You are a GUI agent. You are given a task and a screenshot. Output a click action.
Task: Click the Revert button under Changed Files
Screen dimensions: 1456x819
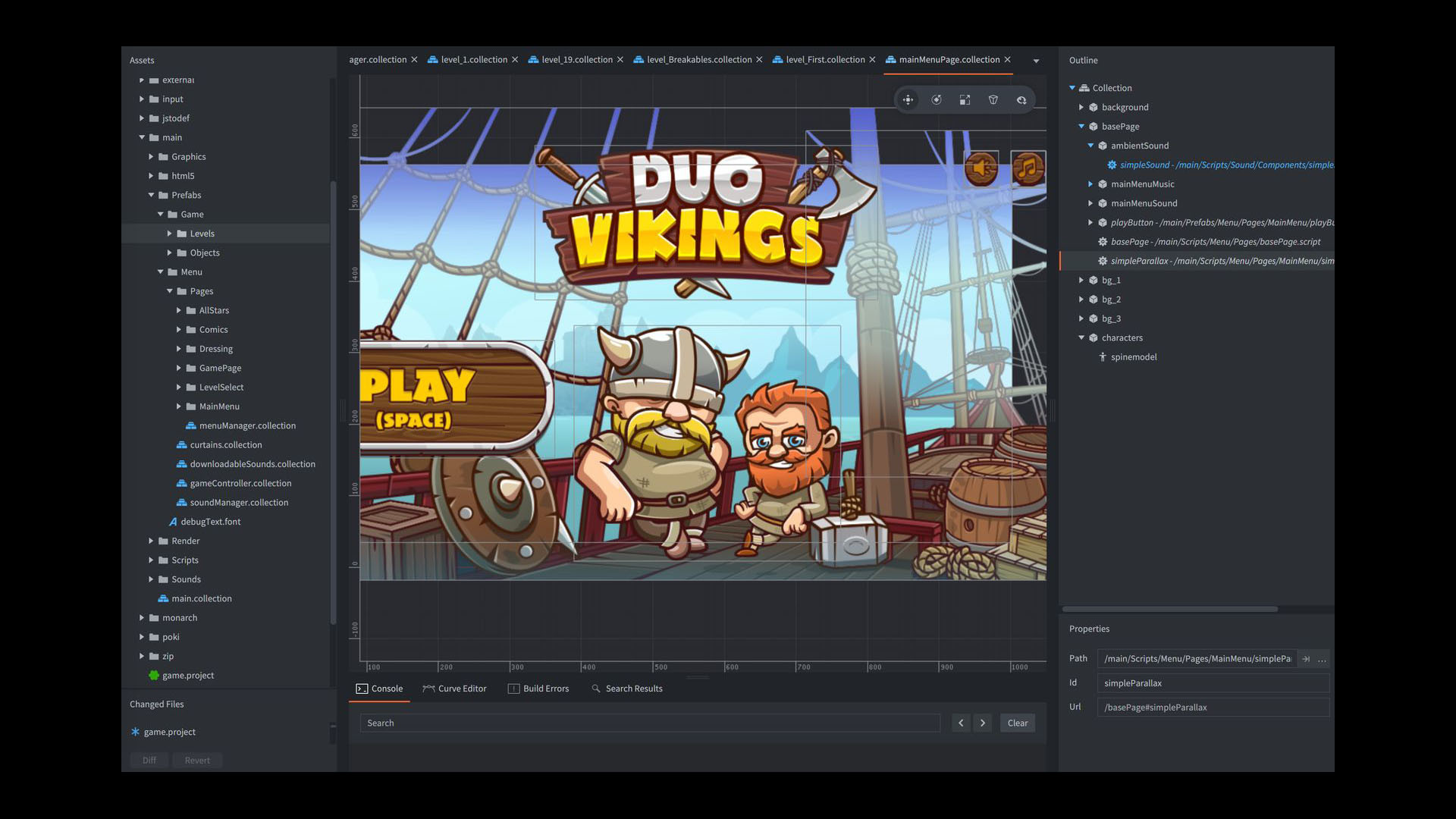point(197,760)
